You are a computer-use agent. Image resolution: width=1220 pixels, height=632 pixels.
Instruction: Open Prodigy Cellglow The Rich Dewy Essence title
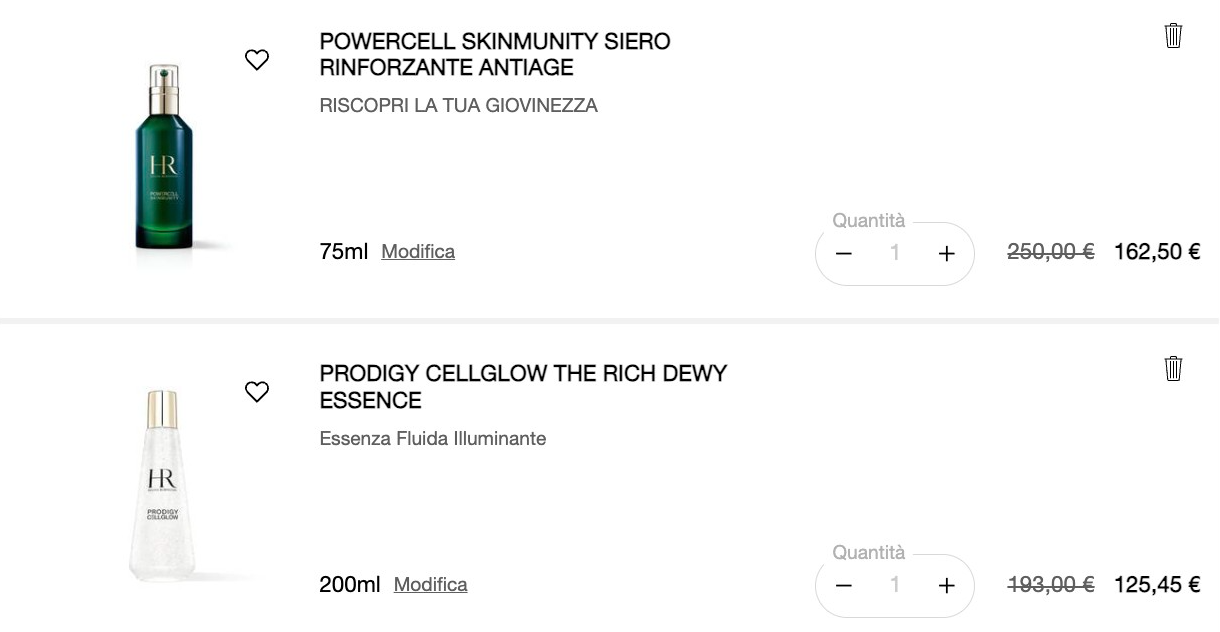(x=523, y=387)
